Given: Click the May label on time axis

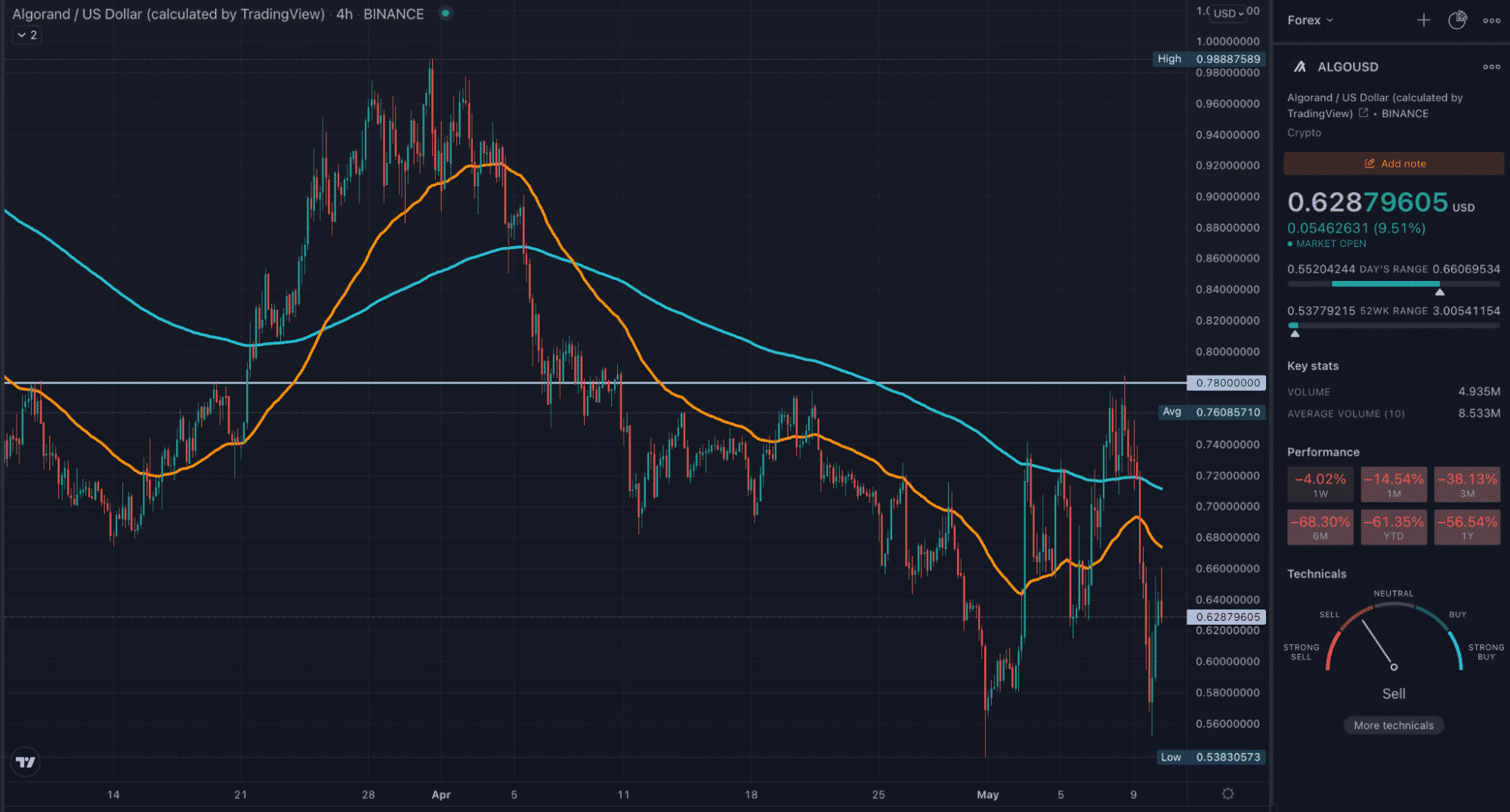Looking at the screenshot, I should point(987,795).
